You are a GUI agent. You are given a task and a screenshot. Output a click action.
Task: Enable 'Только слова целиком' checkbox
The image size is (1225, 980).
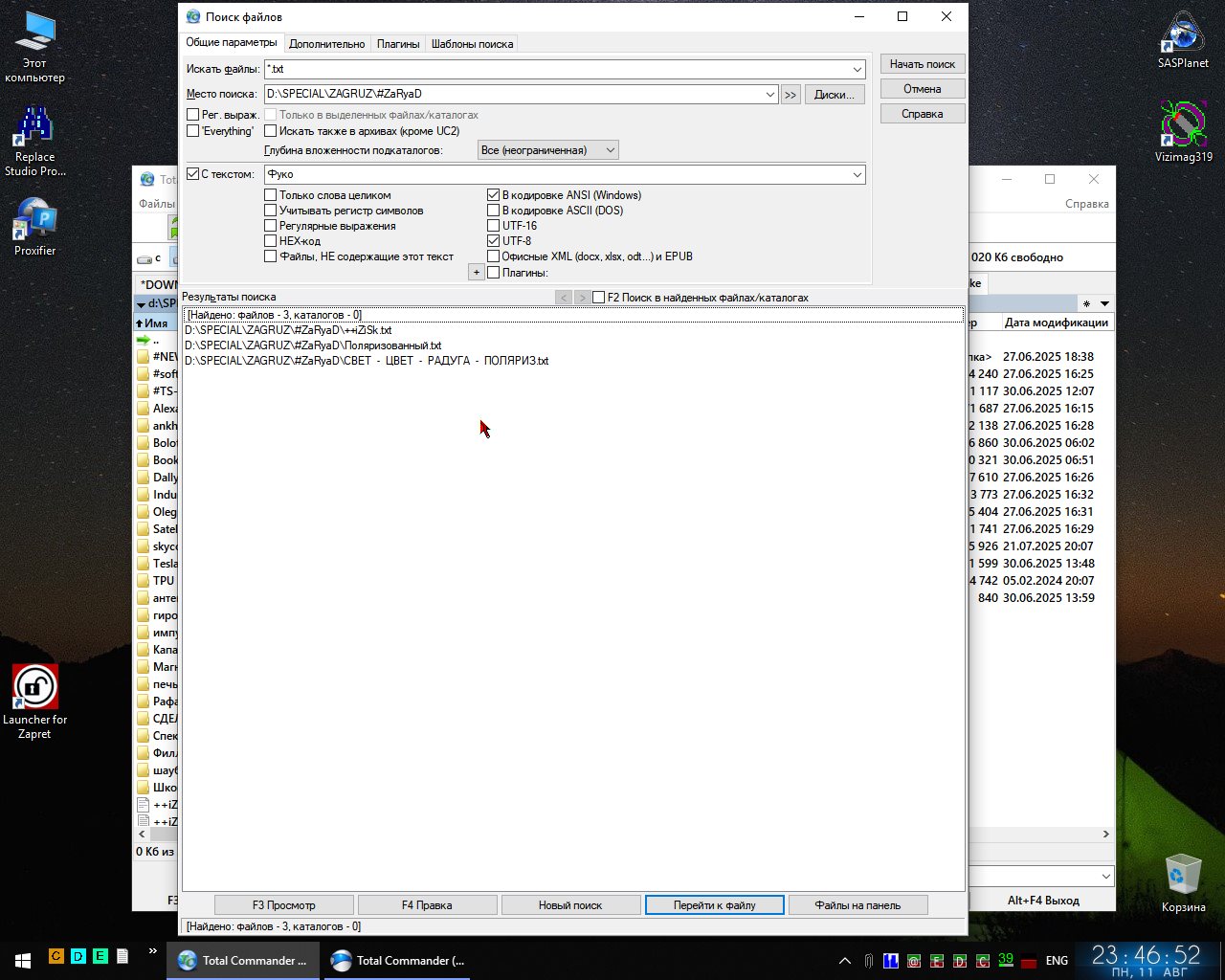click(271, 195)
